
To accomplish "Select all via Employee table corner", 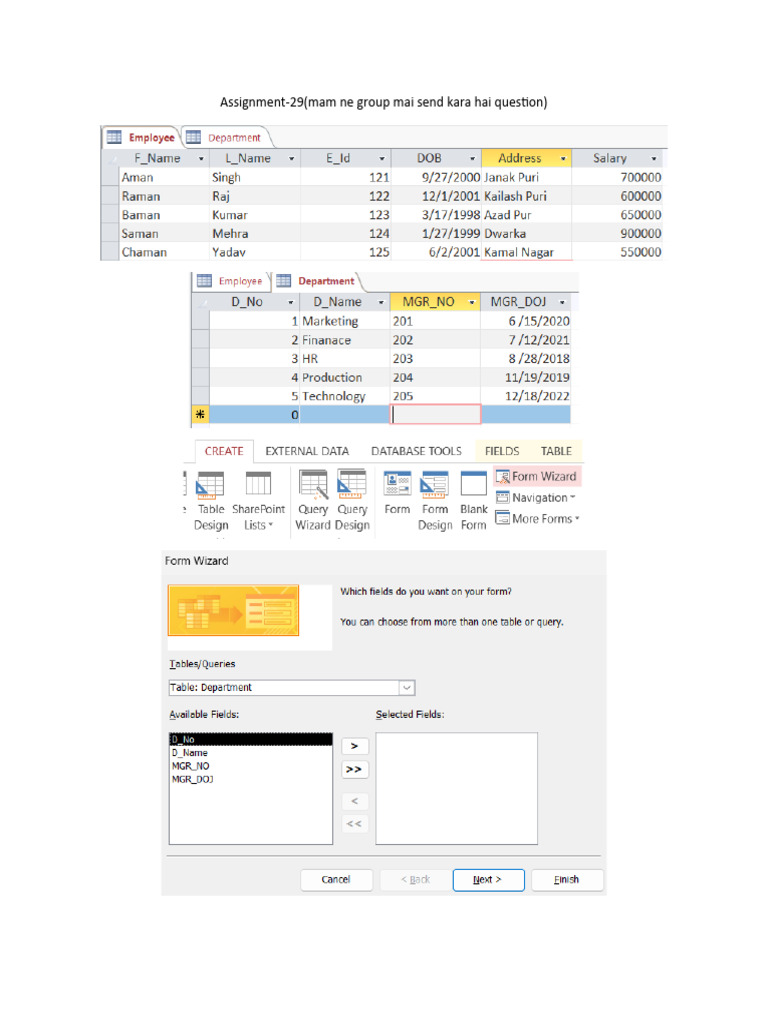I will pyautogui.click(x=110, y=159).
